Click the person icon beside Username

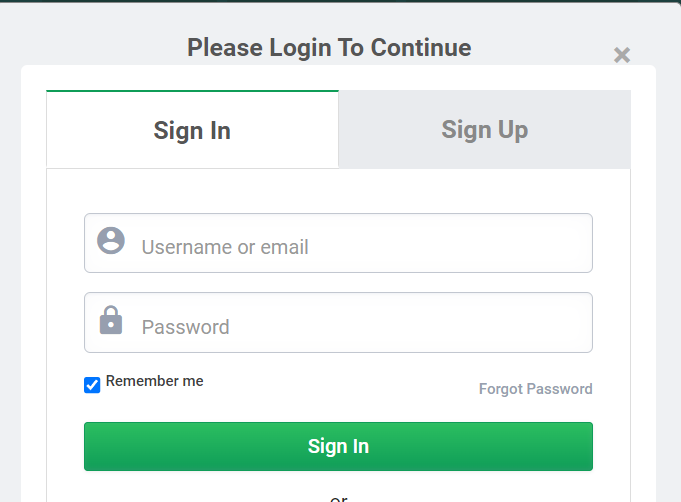(111, 241)
